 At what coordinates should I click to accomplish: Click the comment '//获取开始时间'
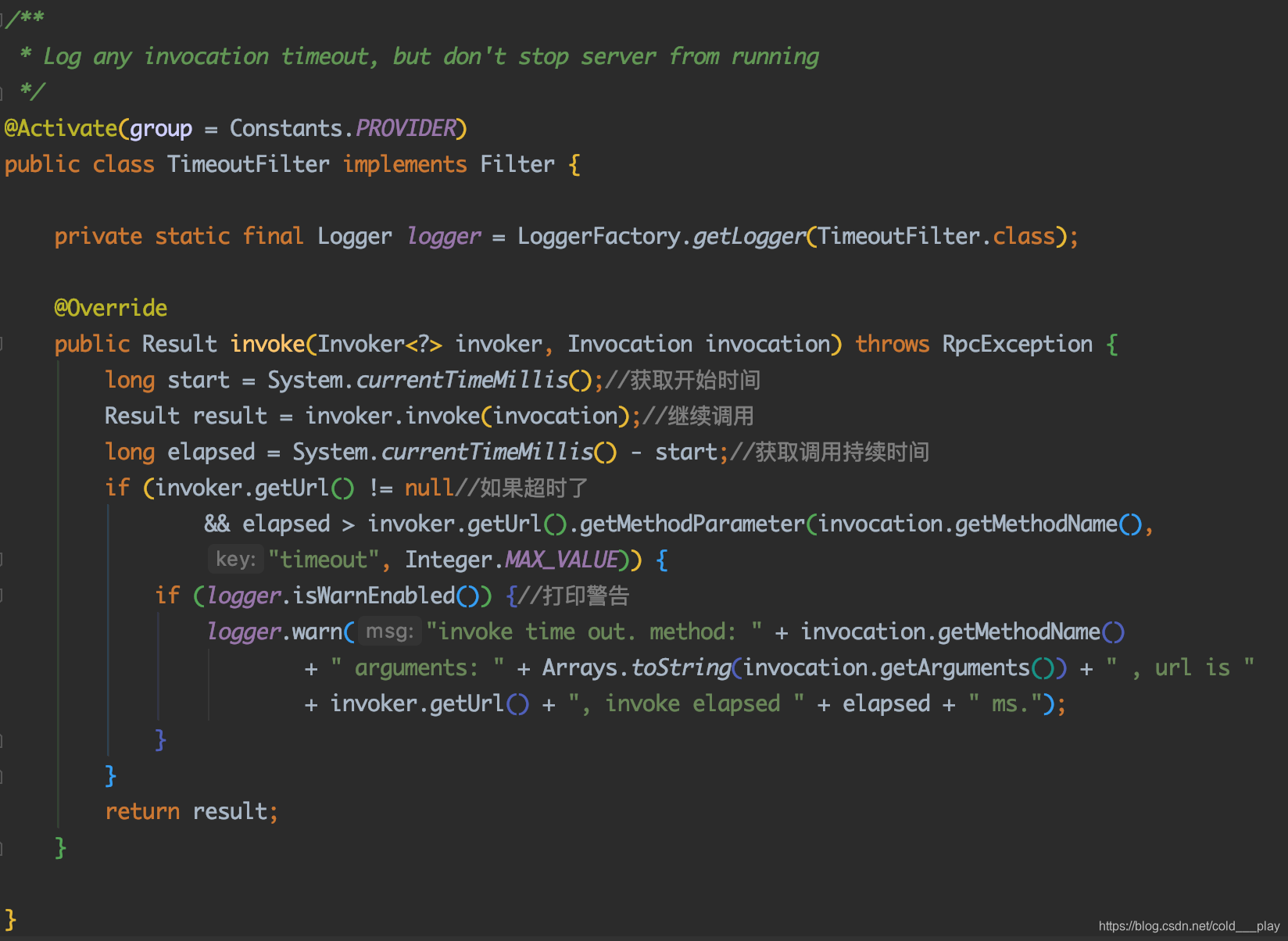click(x=683, y=380)
